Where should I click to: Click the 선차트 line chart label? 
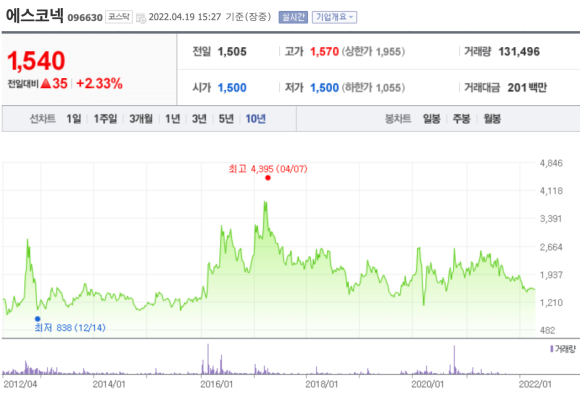43,119
